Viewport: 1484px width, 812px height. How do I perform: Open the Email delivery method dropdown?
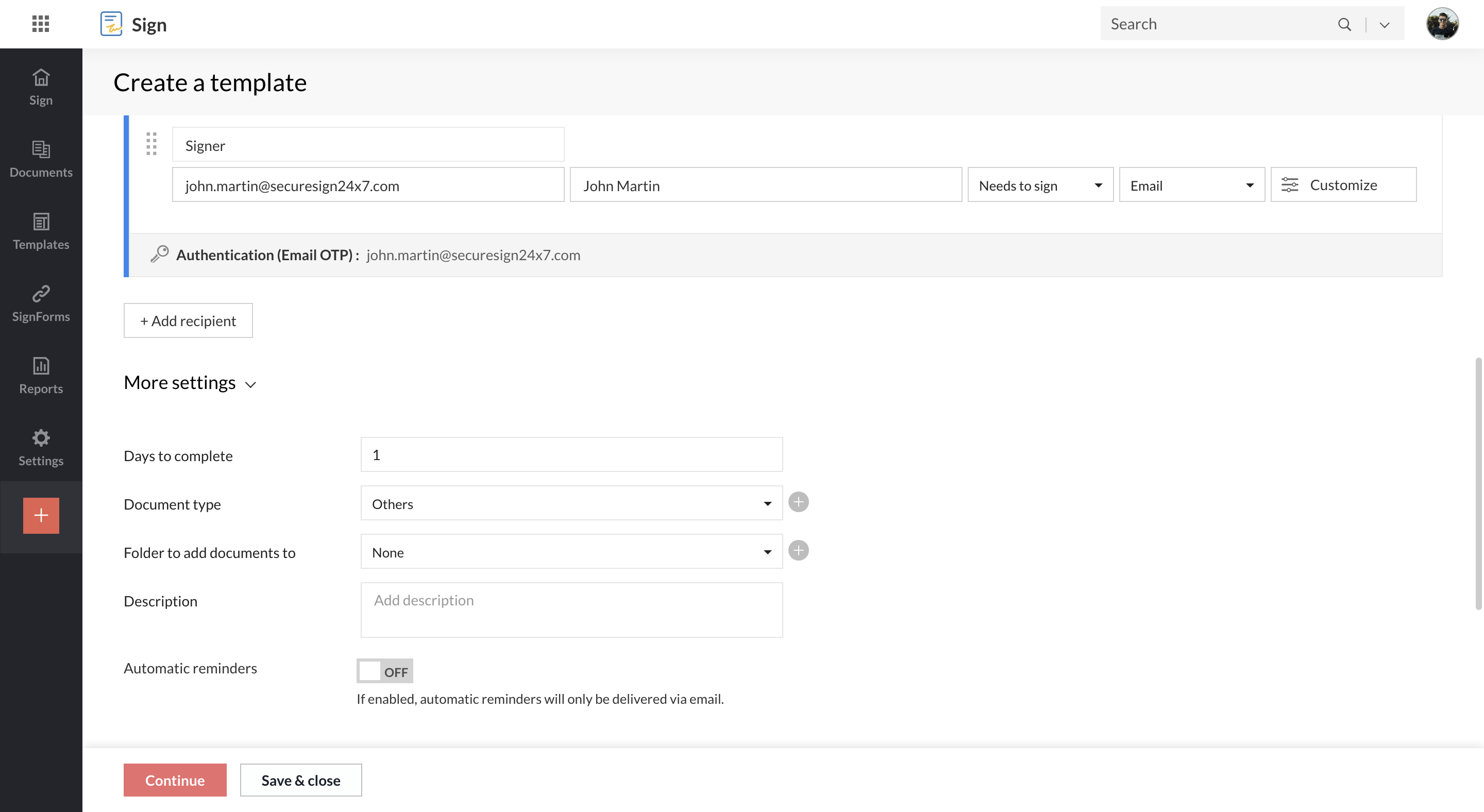click(1191, 185)
